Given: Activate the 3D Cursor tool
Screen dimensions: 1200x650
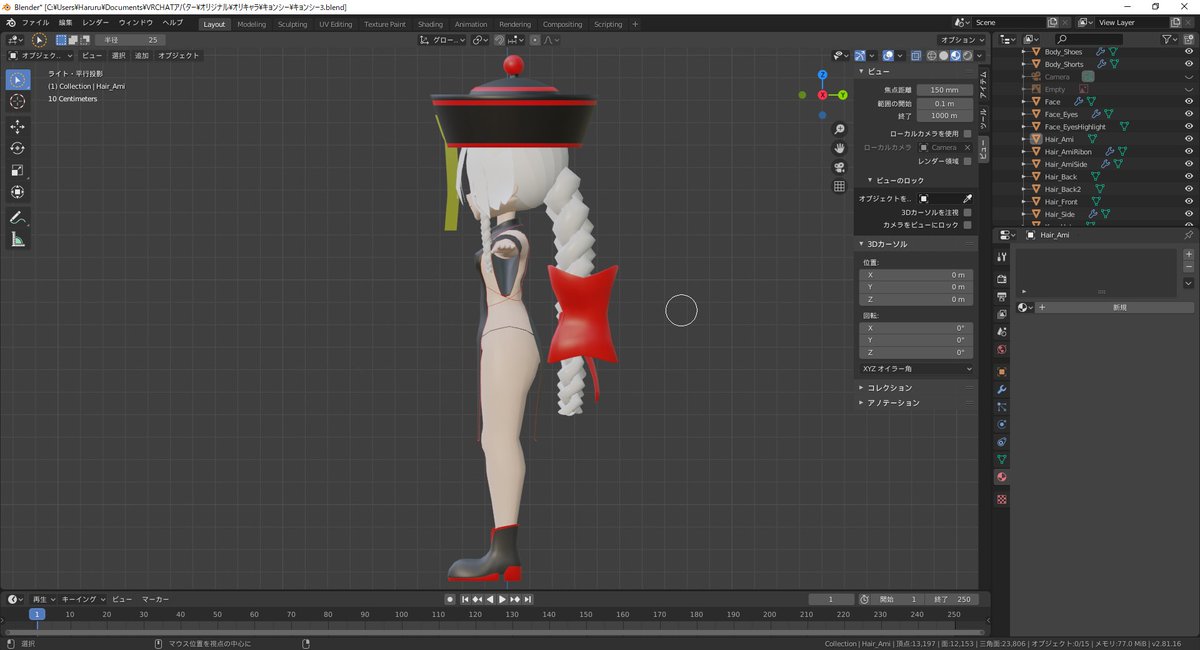Looking at the screenshot, I should pos(18,102).
